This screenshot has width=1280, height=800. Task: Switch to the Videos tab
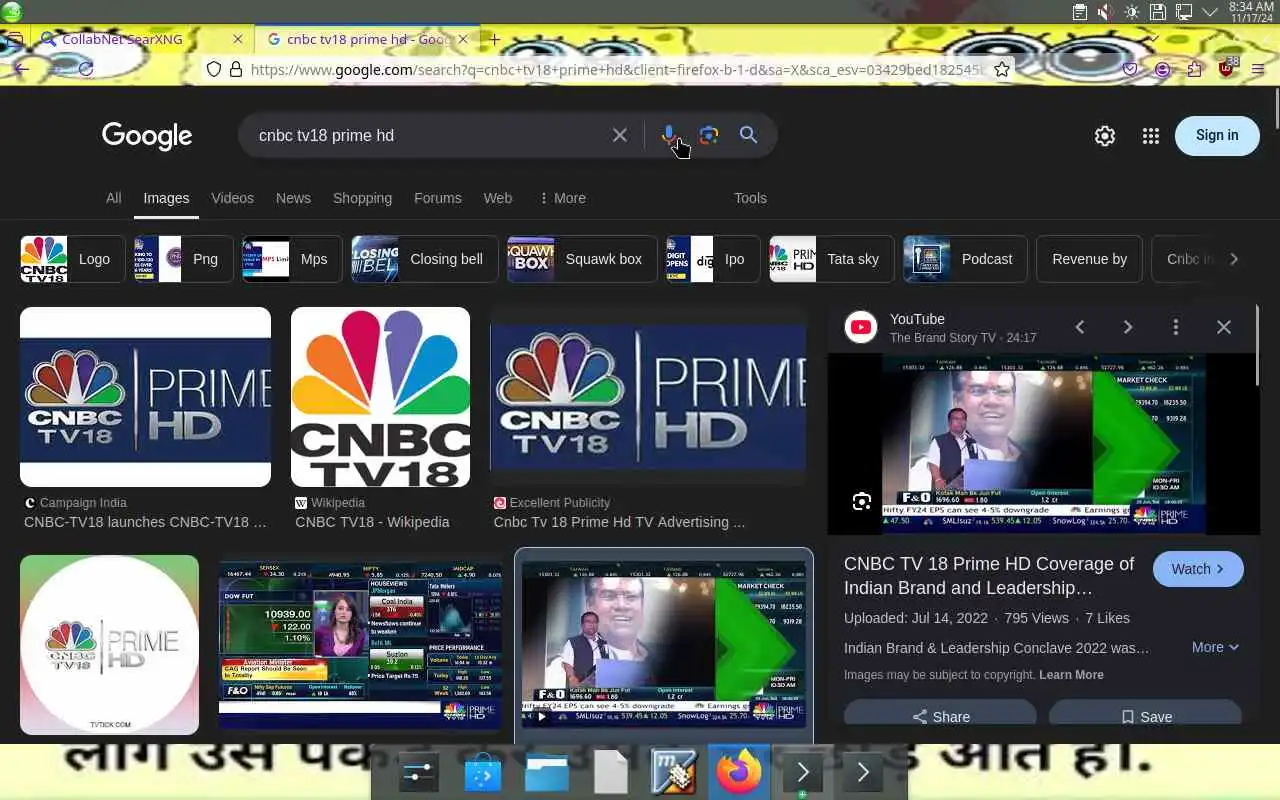coord(233,198)
